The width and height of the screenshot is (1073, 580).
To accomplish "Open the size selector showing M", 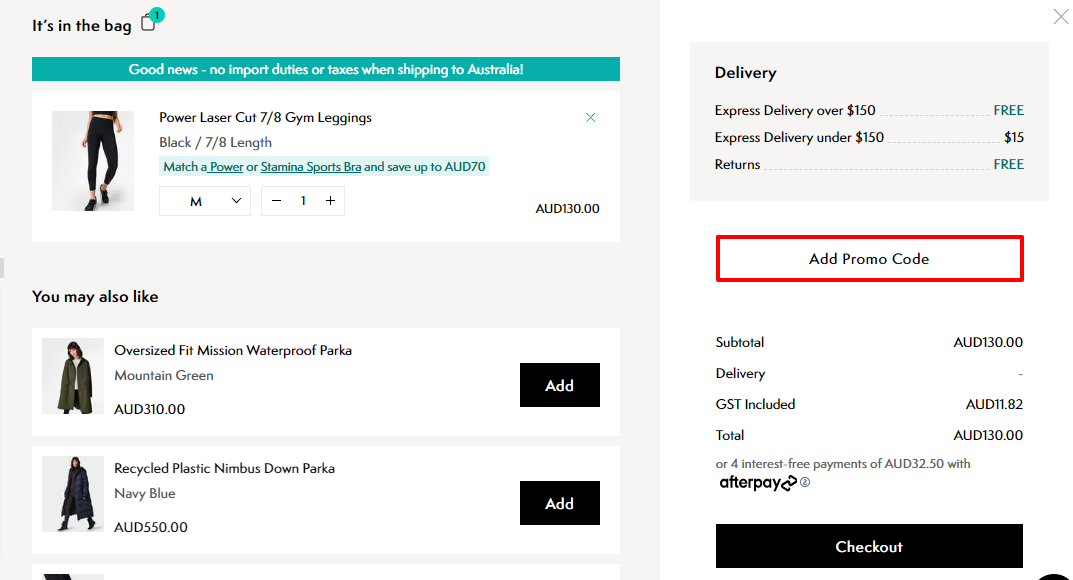I will tap(204, 200).
